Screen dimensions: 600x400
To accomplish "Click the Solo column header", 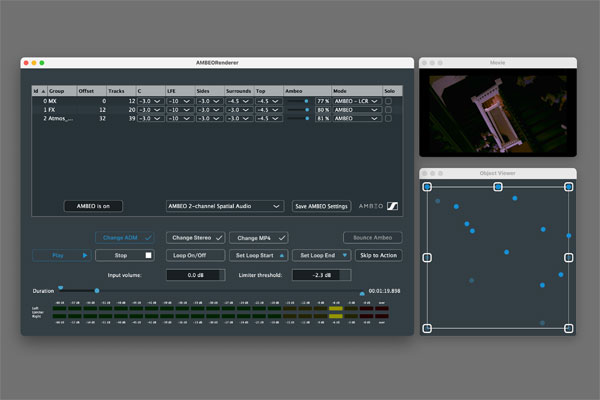I will (x=392, y=91).
